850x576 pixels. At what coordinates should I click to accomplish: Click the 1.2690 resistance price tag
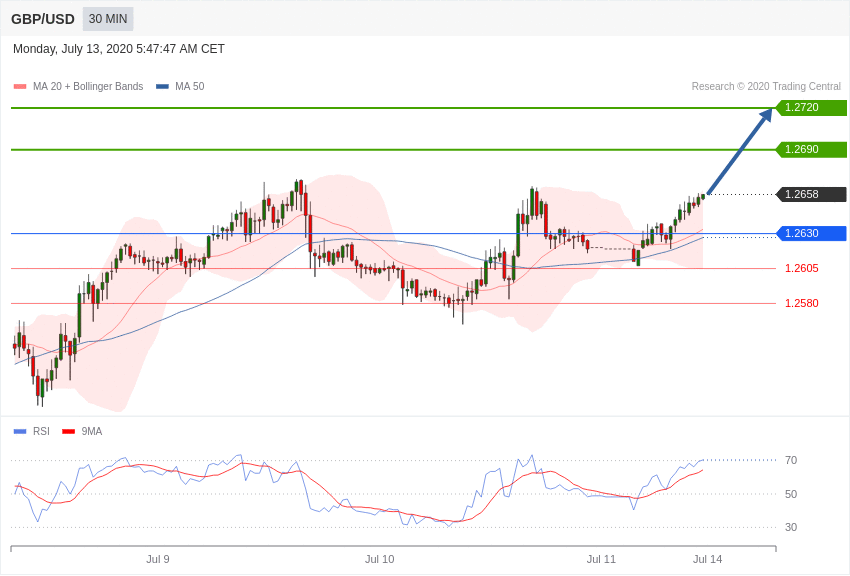click(811, 150)
